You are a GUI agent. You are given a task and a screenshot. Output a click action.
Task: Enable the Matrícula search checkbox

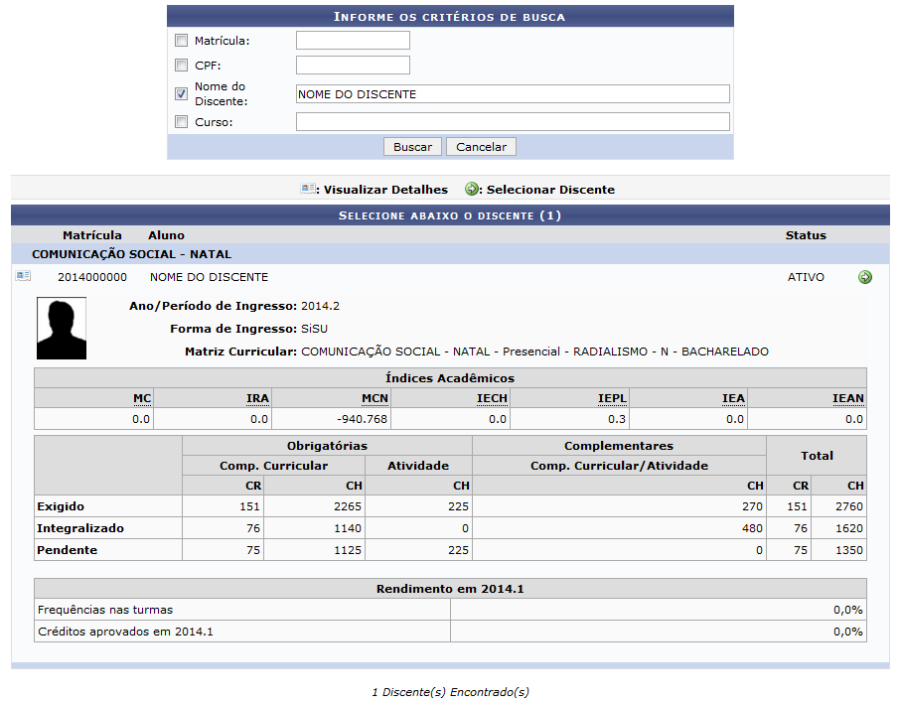[x=181, y=41]
